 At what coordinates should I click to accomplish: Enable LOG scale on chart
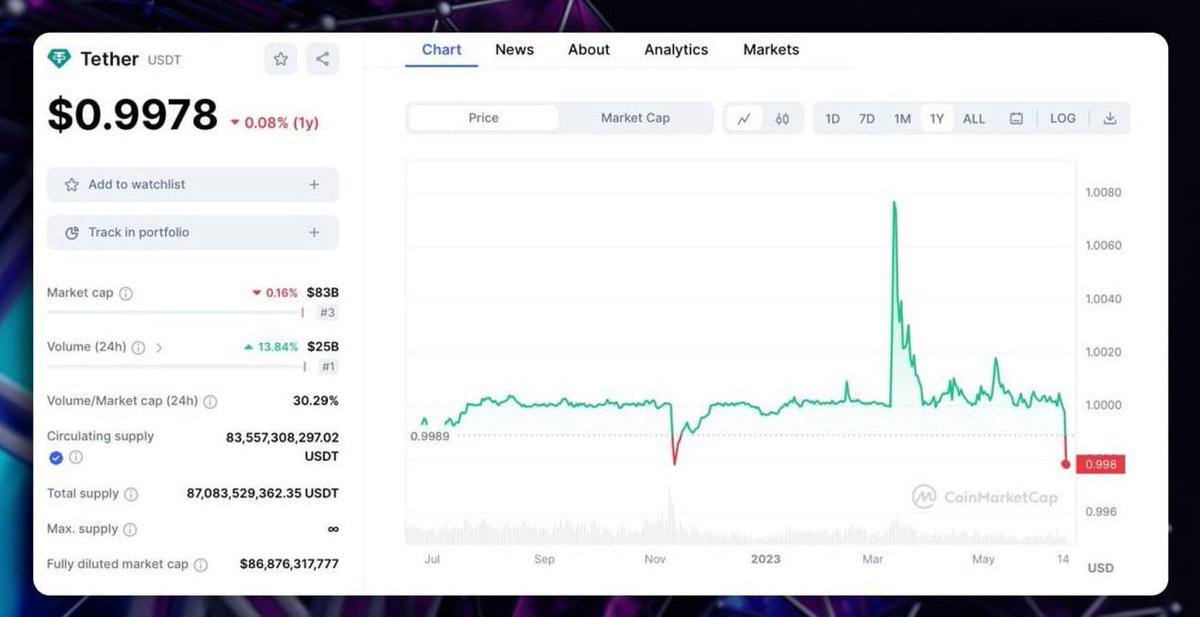tap(1063, 118)
